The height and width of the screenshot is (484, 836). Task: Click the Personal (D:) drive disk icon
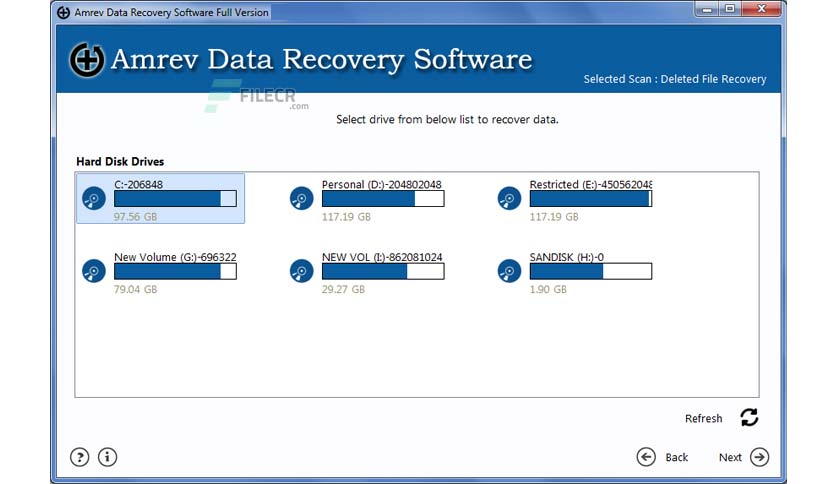[301, 198]
